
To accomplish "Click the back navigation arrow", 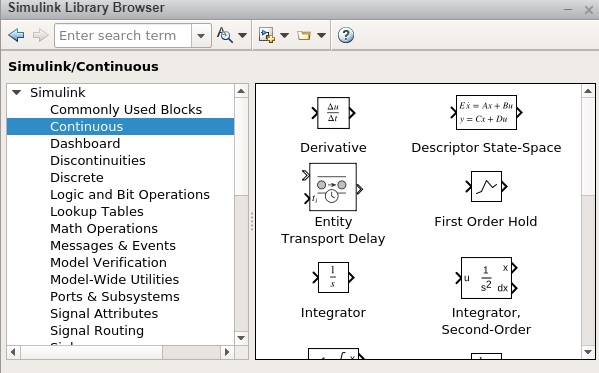I will coord(16,36).
